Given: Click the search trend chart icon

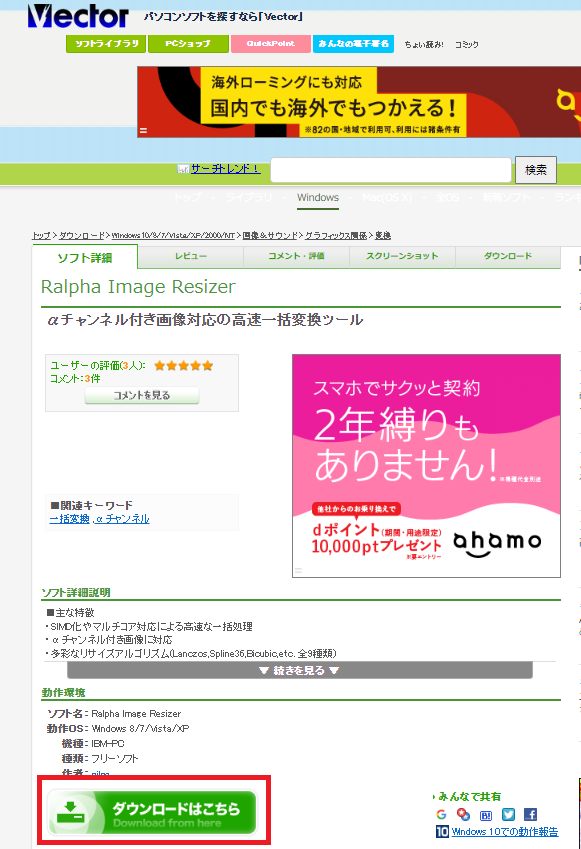Looking at the screenshot, I should (183, 169).
